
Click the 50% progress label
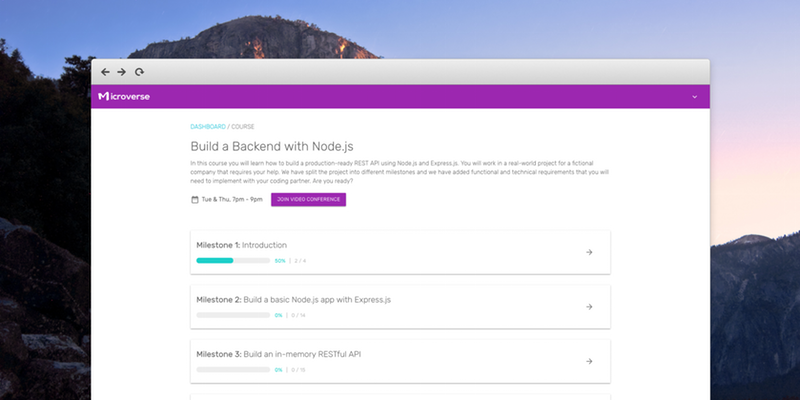click(280, 261)
